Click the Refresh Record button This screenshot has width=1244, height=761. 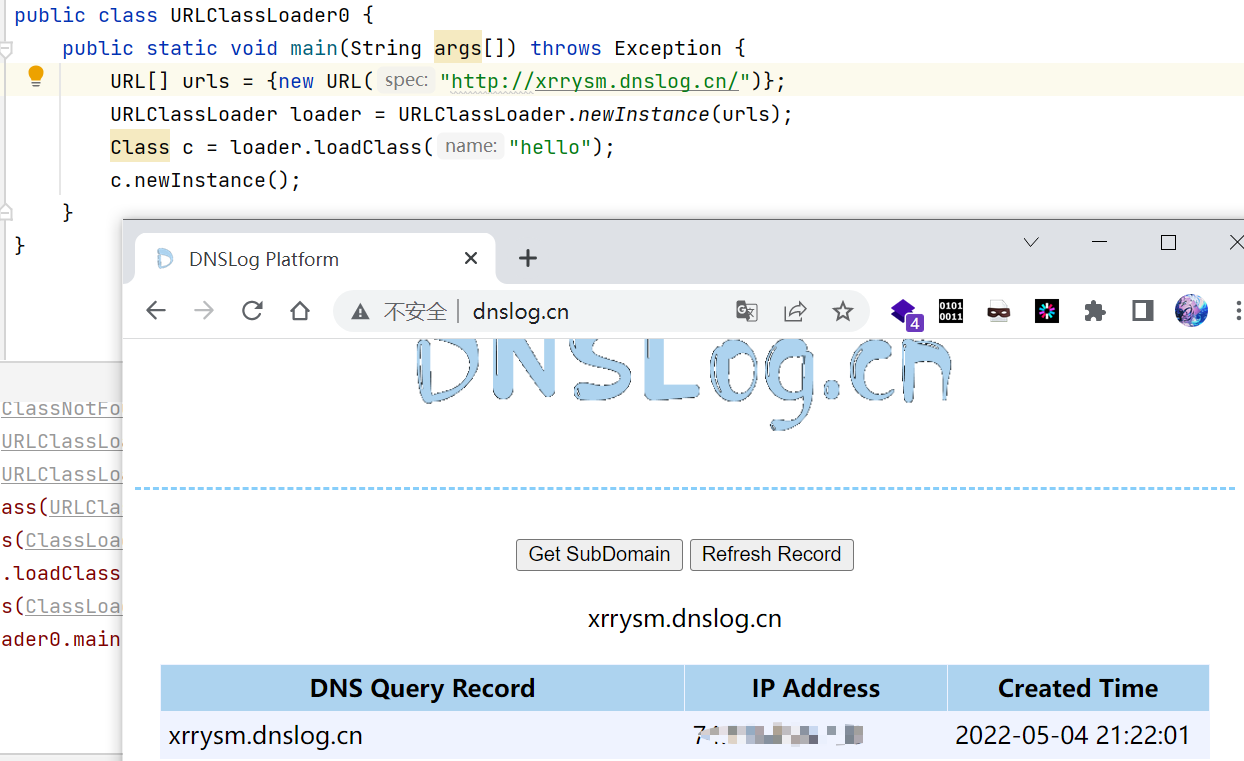tap(771, 554)
